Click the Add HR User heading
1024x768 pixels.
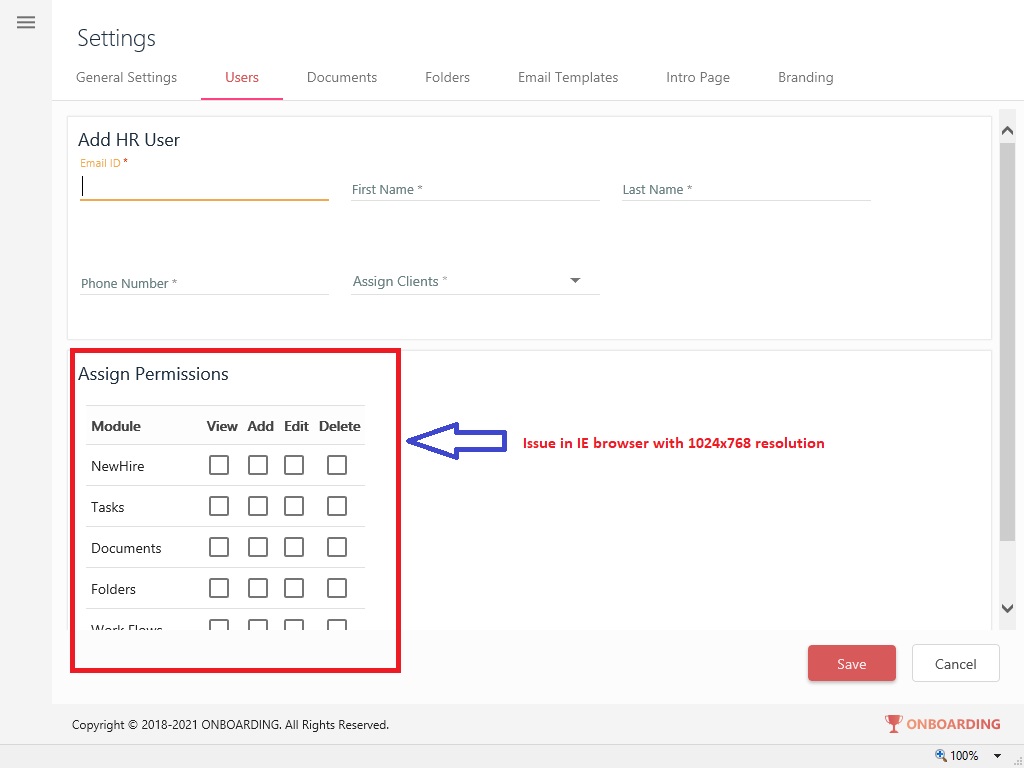(129, 140)
